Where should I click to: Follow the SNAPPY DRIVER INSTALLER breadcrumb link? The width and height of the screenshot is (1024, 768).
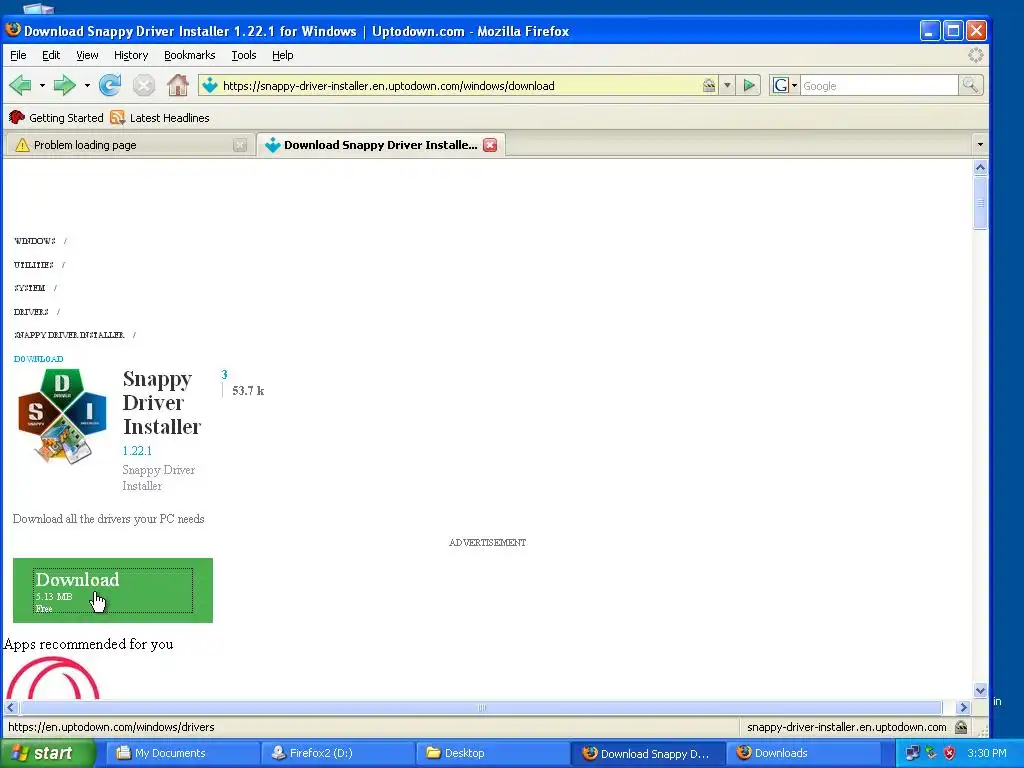(x=69, y=335)
